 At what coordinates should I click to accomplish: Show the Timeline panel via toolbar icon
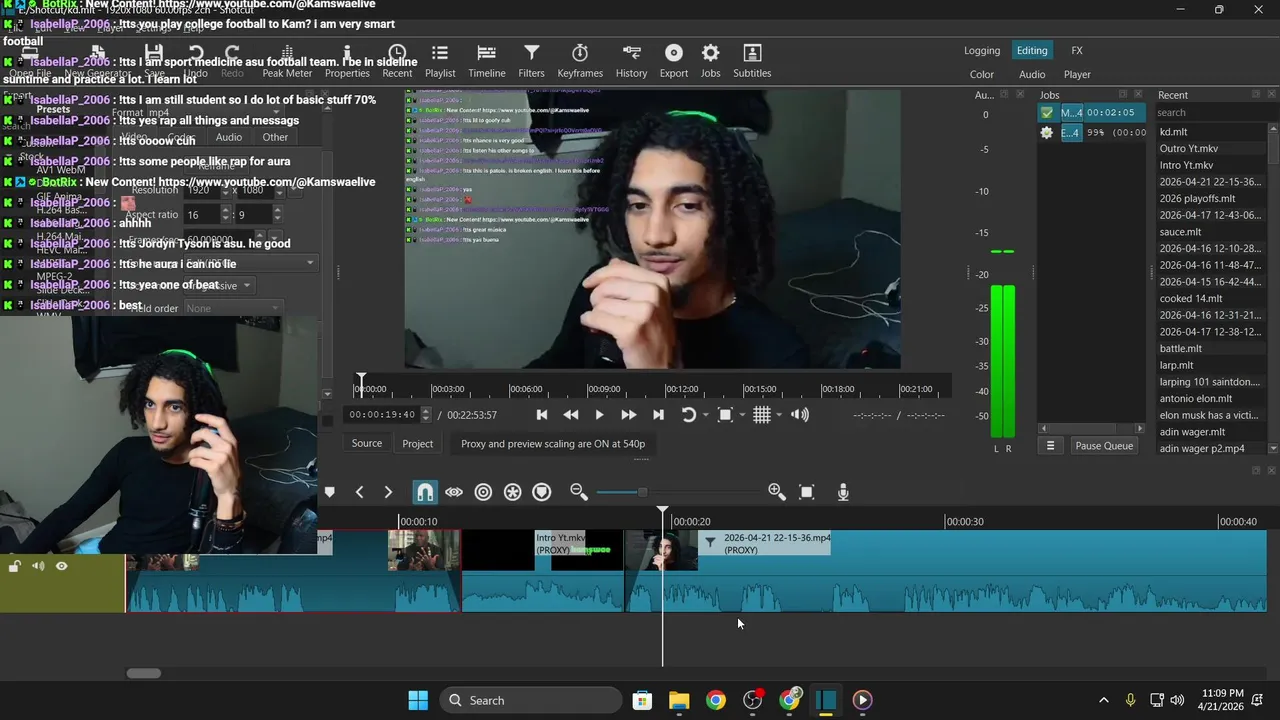[487, 61]
